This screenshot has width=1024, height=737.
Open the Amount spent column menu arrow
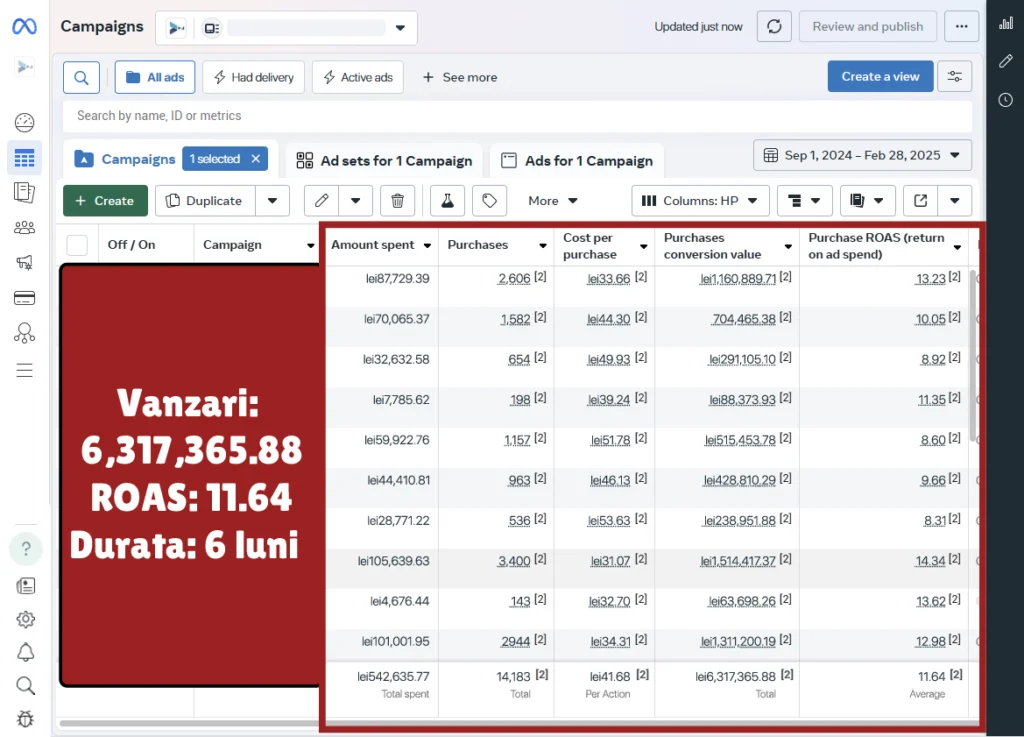pyautogui.click(x=427, y=245)
